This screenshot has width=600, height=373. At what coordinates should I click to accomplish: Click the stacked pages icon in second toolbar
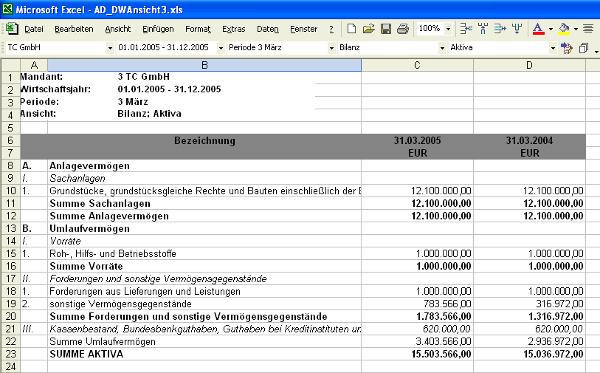tap(583, 48)
